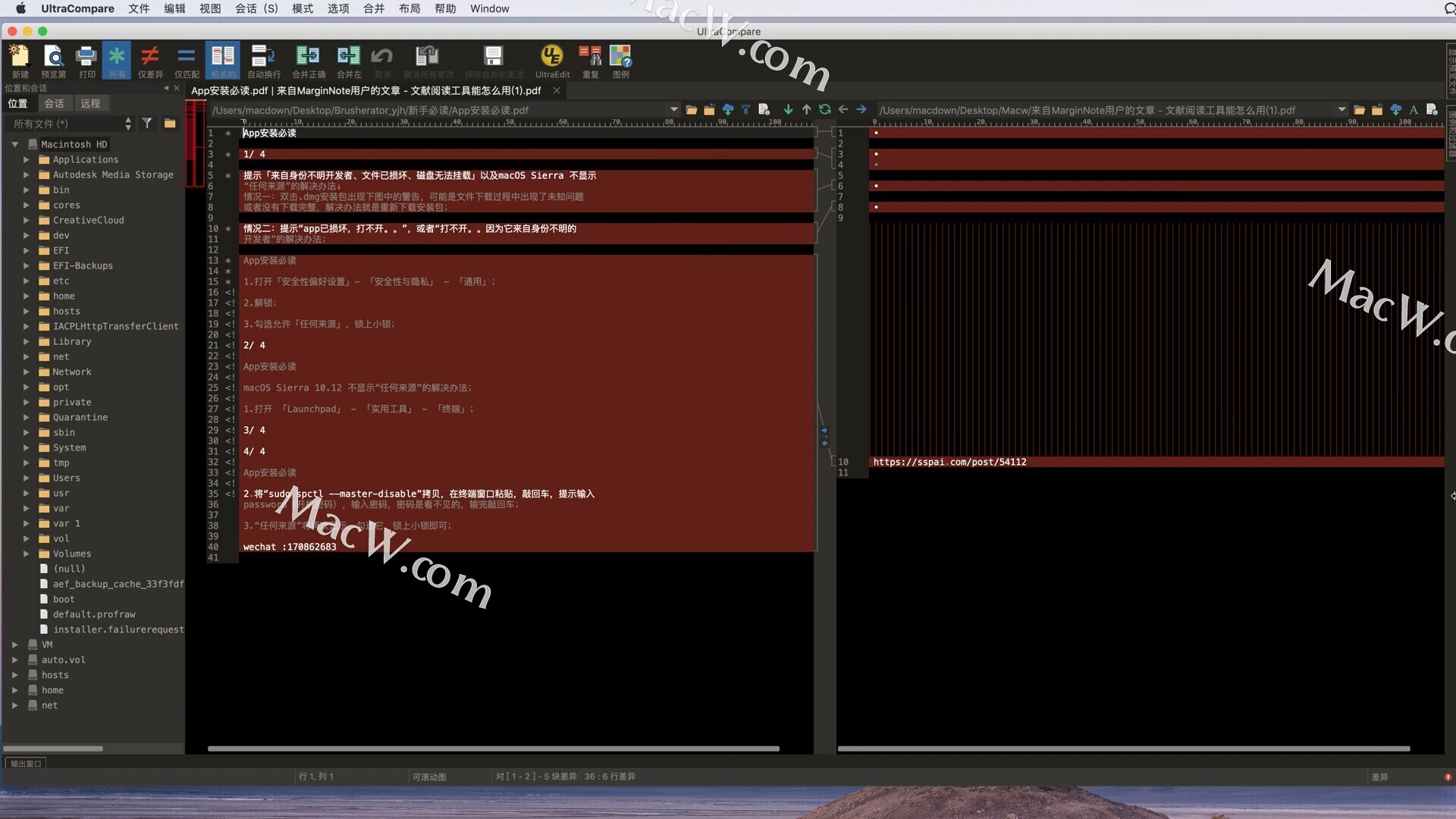Go to next difference green down arrow
1456x819 pixels.
click(788, 110)
